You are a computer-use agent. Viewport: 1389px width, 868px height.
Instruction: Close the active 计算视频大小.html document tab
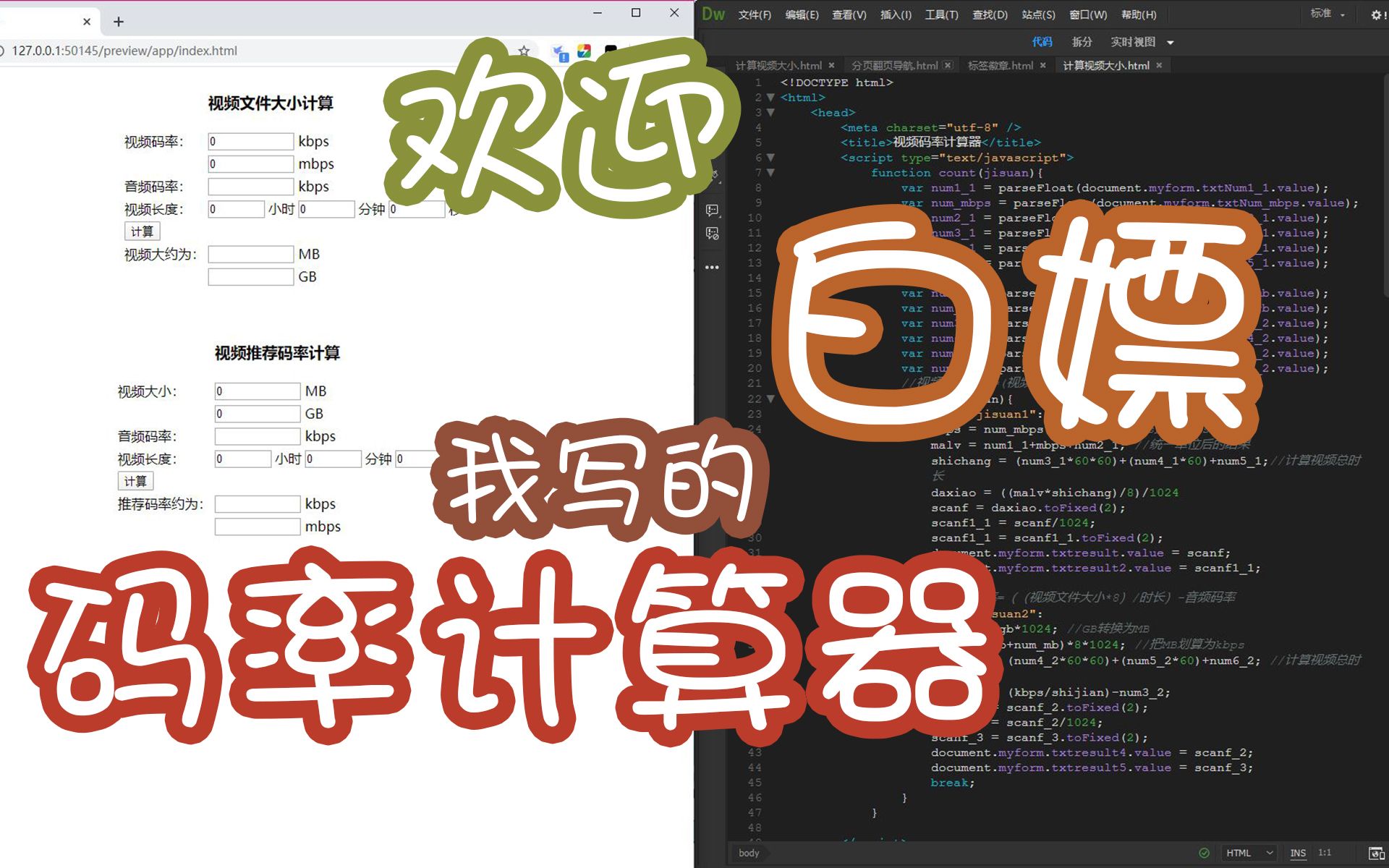1159,65
